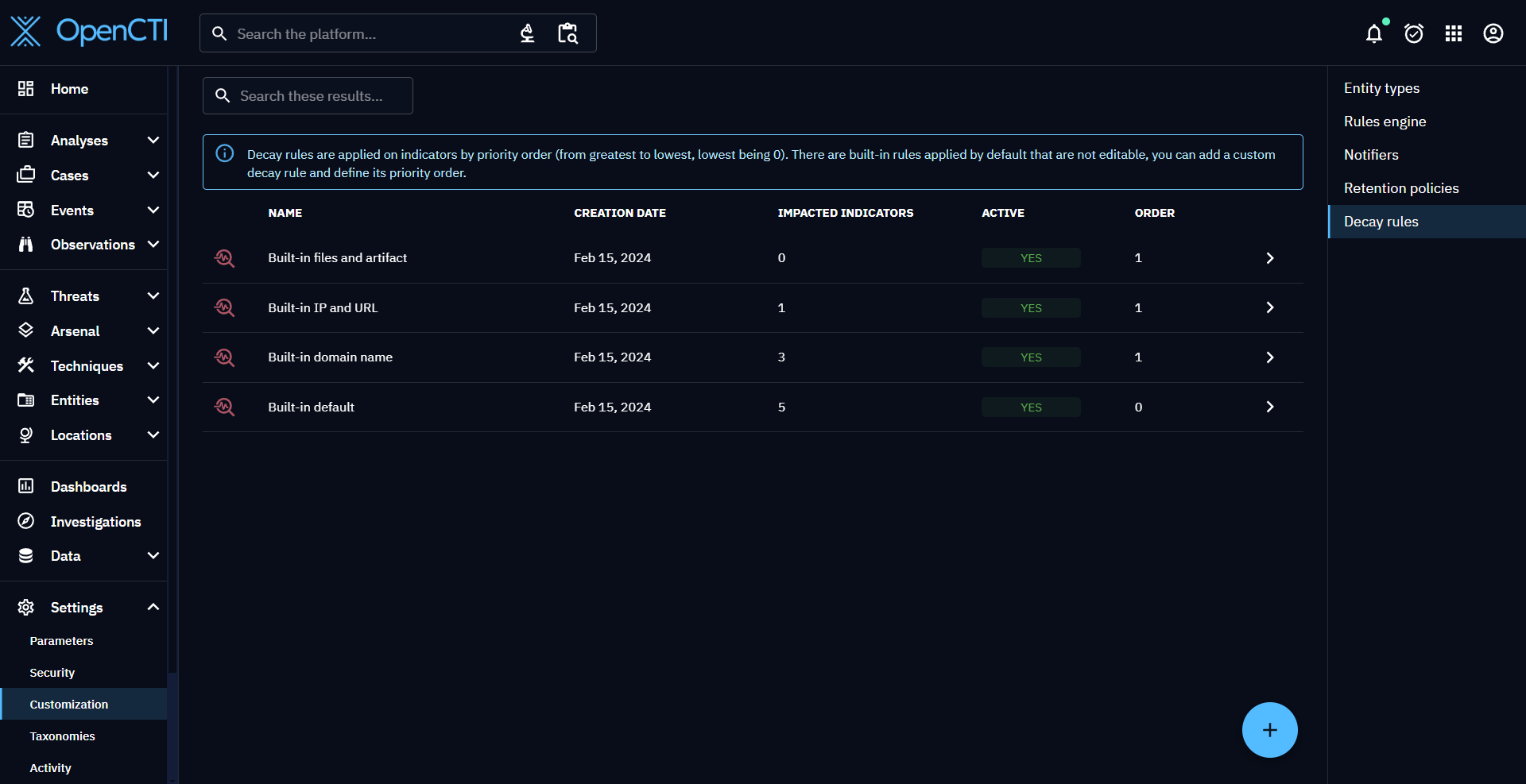This screenshot has width=1526, height=784.
Task: Select Security under Settings
Action: 52,673
